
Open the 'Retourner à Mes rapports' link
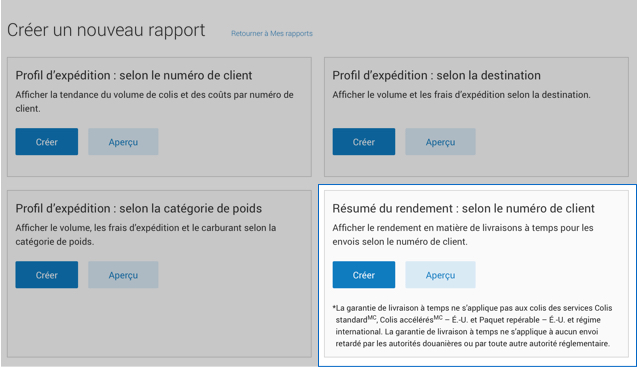(272, 33)
